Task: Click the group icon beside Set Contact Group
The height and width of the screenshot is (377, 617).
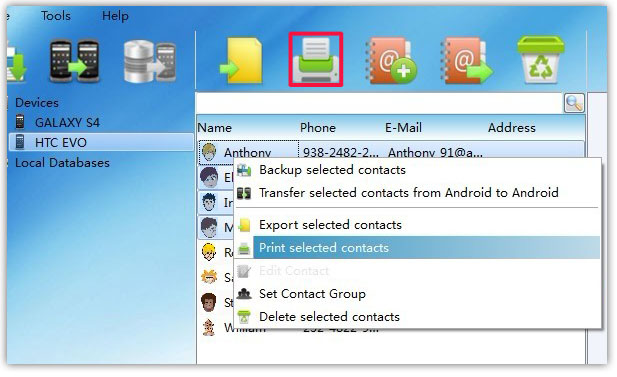Action: 244,294
